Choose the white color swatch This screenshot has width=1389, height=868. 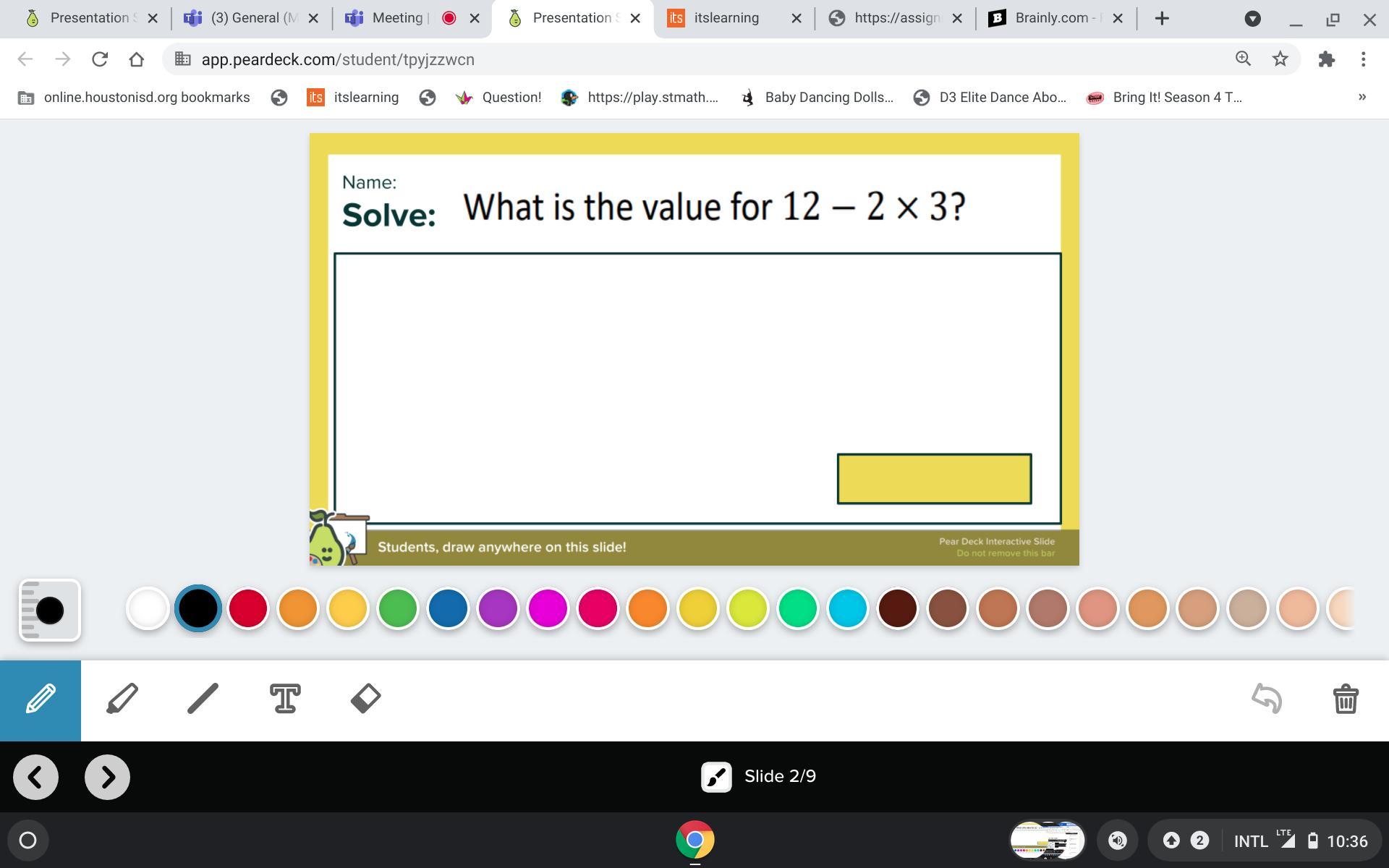pyautogui.click(x=148, y=608)
